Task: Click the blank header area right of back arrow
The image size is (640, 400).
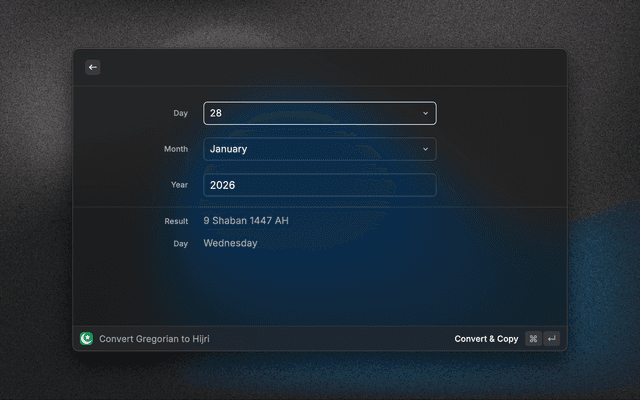Action: click(330, 68)
